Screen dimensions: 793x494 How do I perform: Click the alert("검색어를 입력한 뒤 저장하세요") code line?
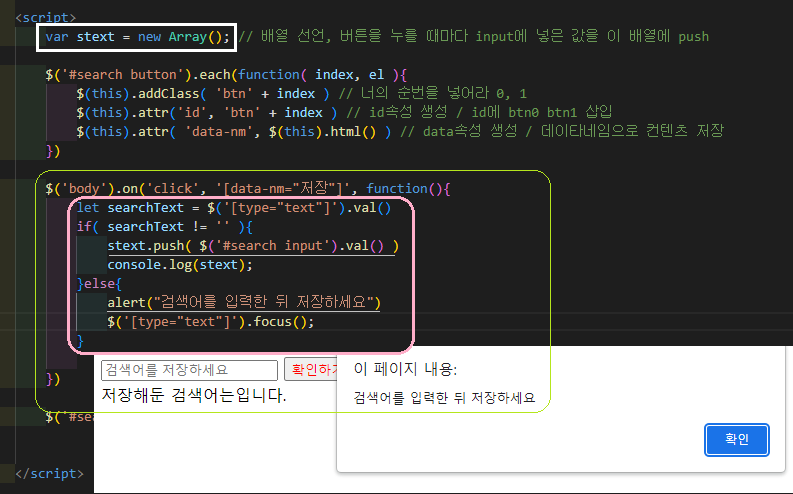[244, 302]
